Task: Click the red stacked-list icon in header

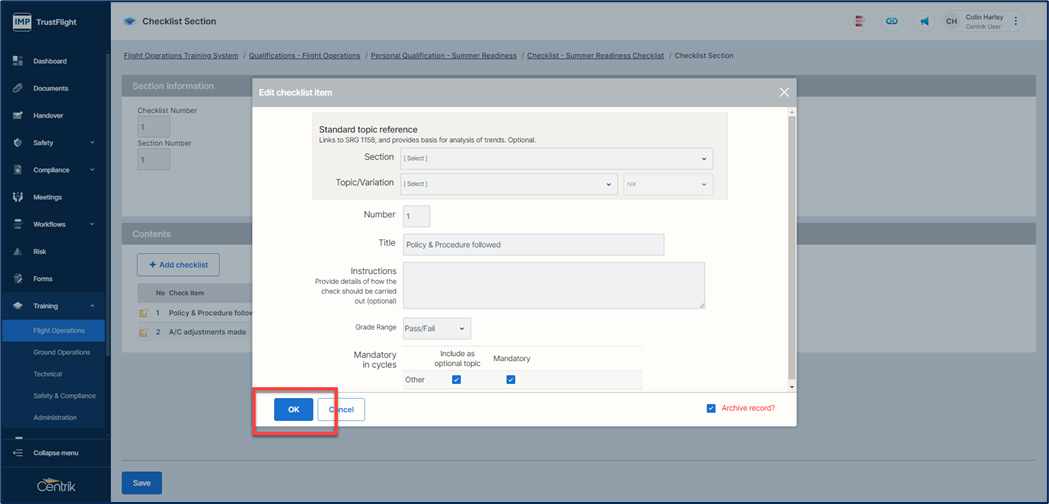Action: click(x=859, y=21)
